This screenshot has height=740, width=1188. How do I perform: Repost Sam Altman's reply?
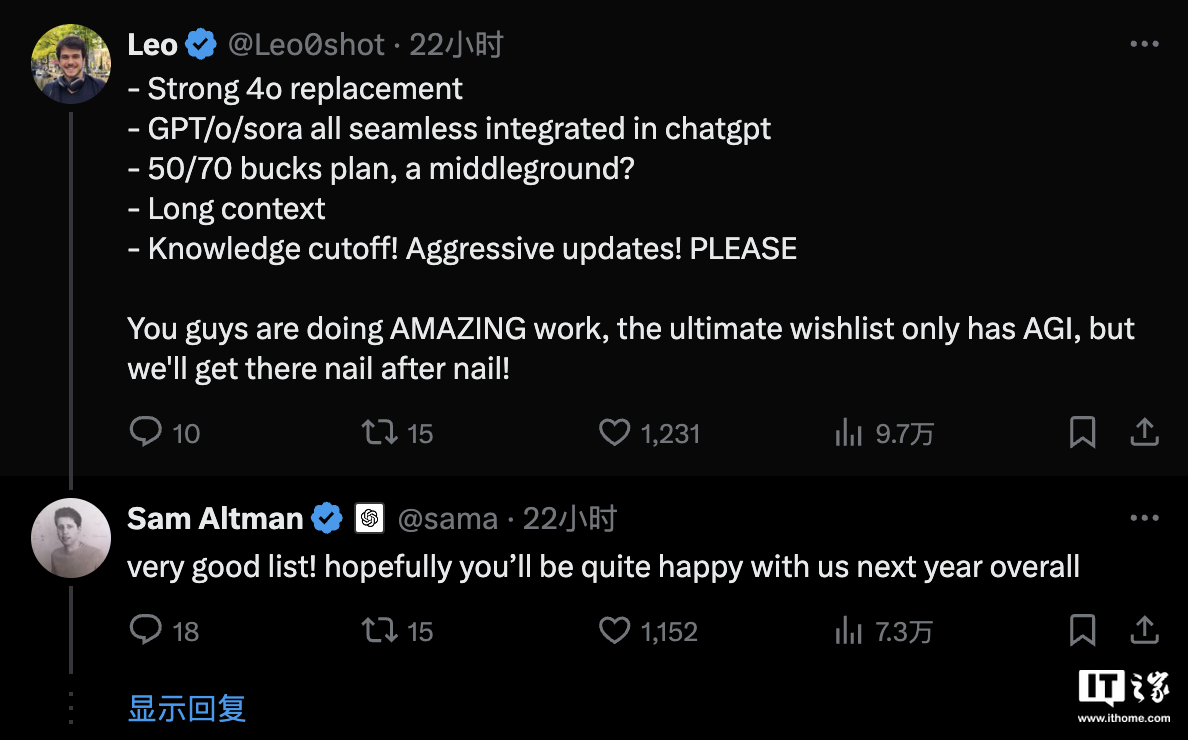click(x=379, y=630)
